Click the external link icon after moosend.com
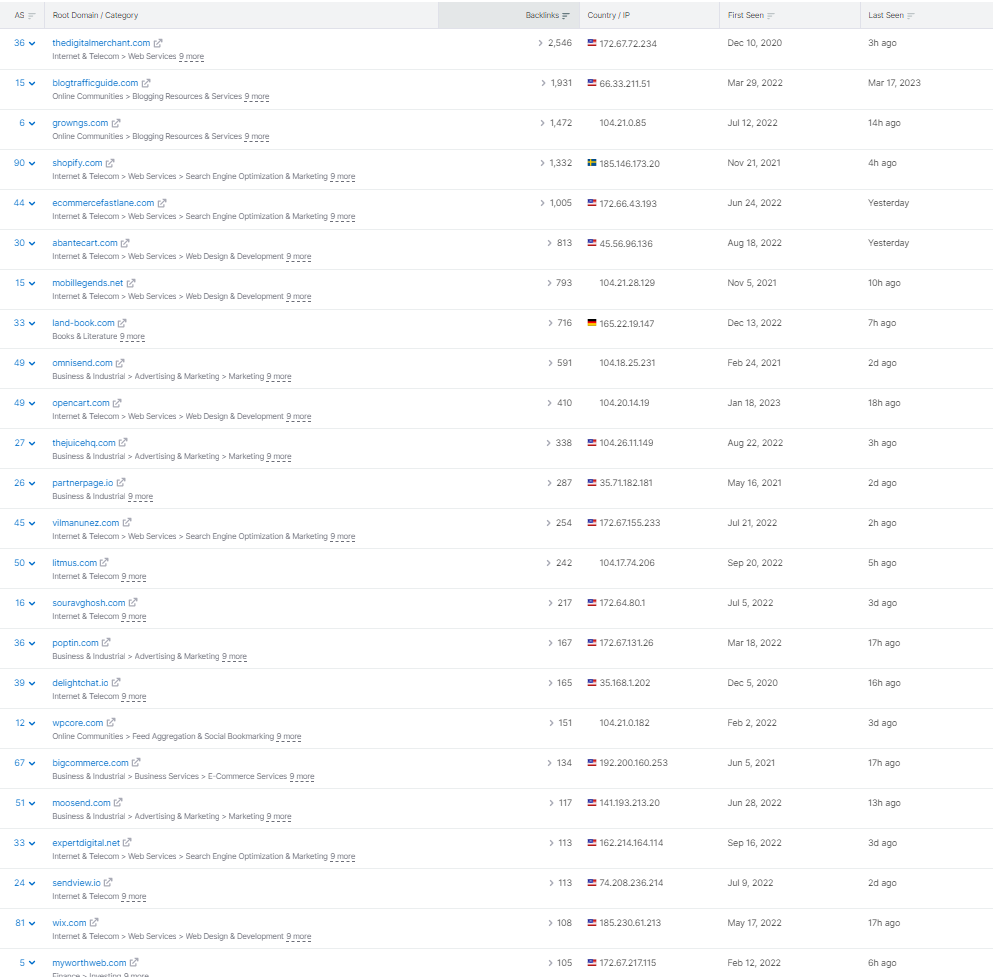The width and height of the screenshot is (993, 977). 118,802
